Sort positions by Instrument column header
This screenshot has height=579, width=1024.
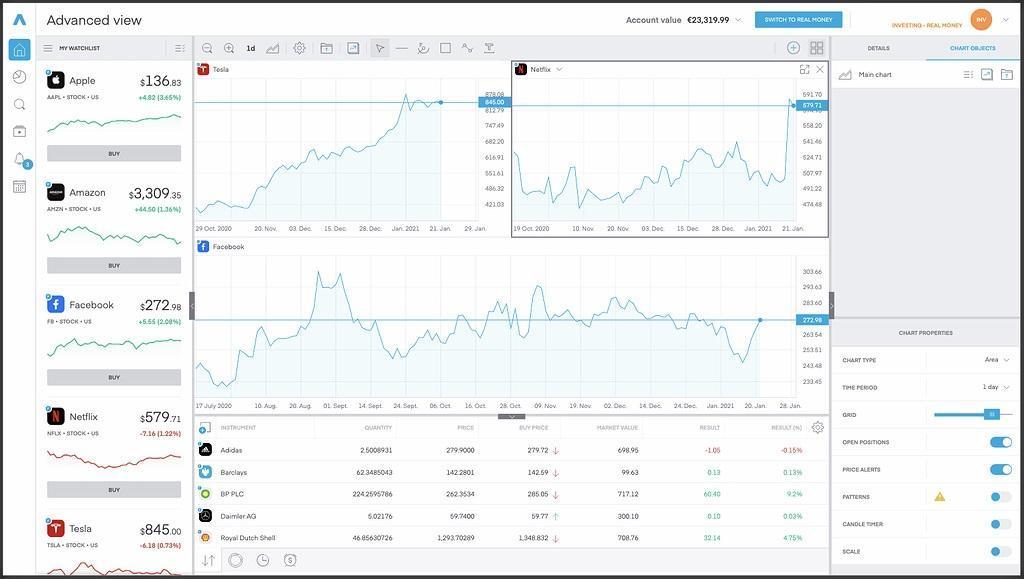238,428
